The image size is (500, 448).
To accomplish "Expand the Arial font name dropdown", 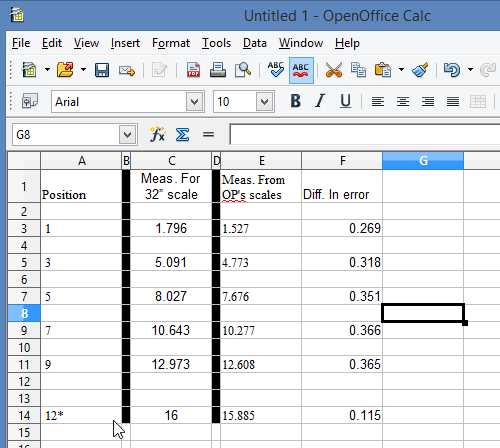I will [x=195, y=102].
